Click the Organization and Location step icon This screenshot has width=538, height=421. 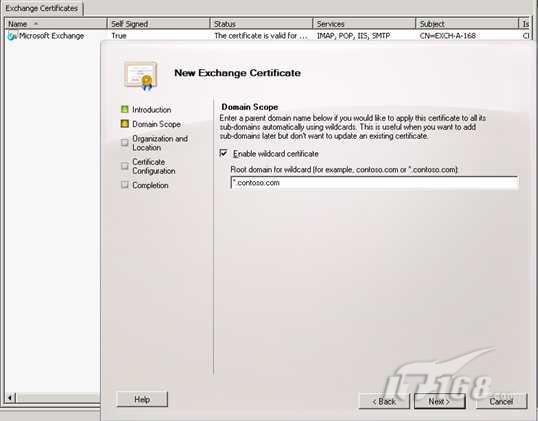tap(125, 143)
